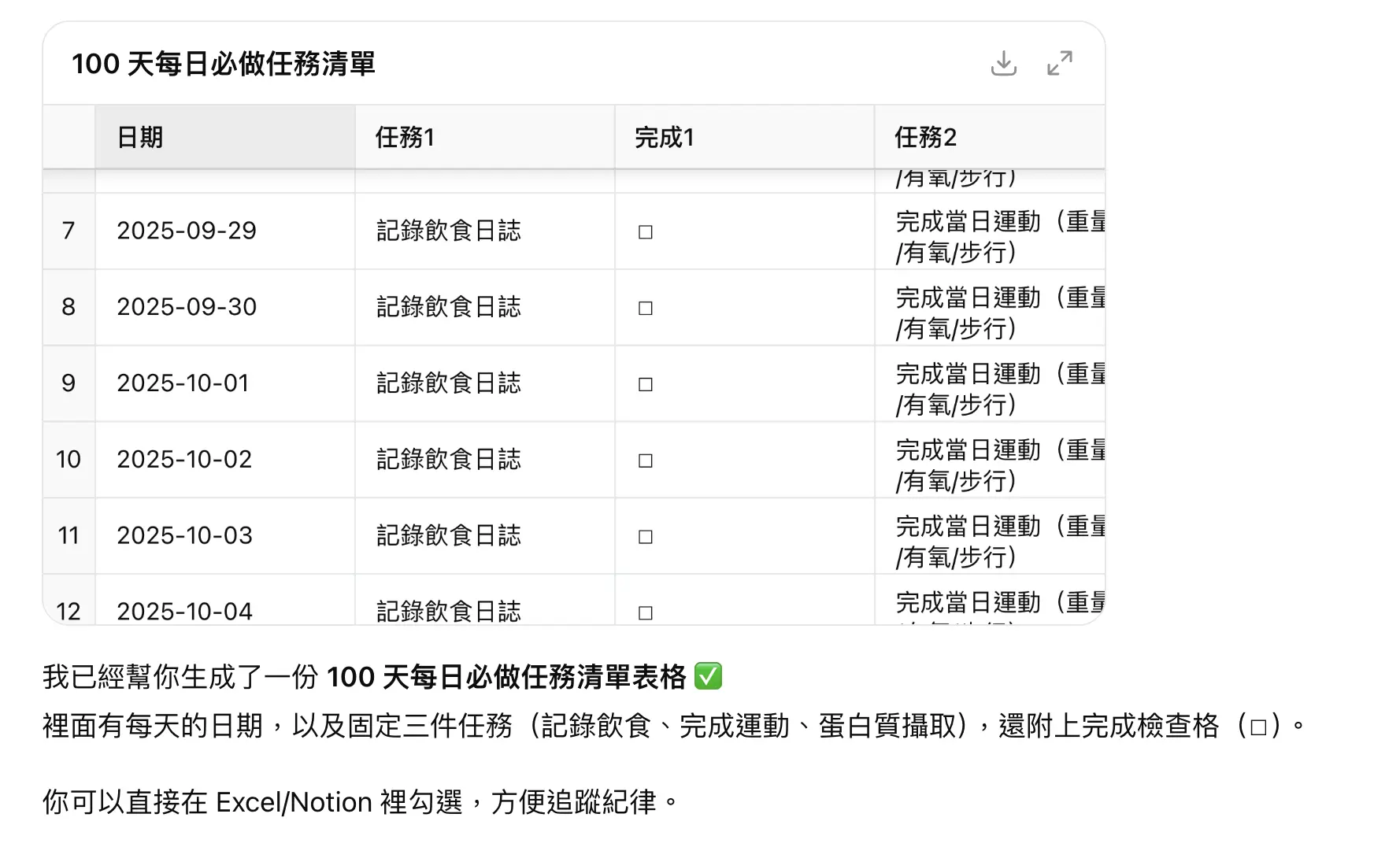Tick the 完成1 box for 2025-10-02

pos(645,460)
